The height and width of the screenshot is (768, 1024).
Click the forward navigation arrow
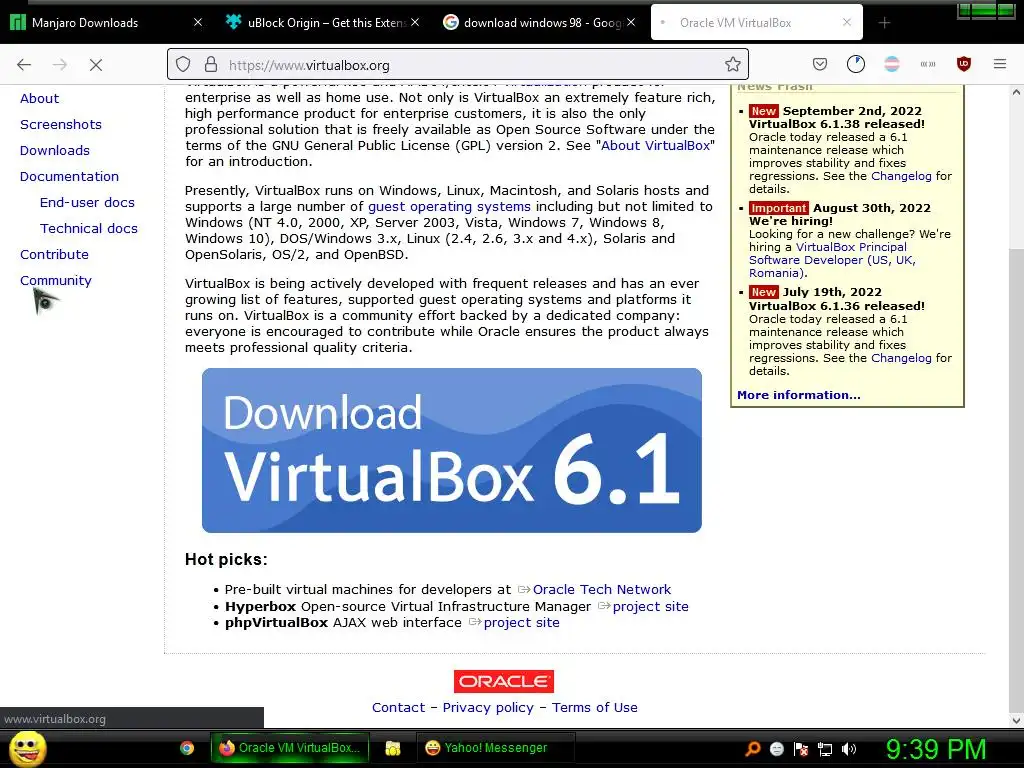coord(60,65)
